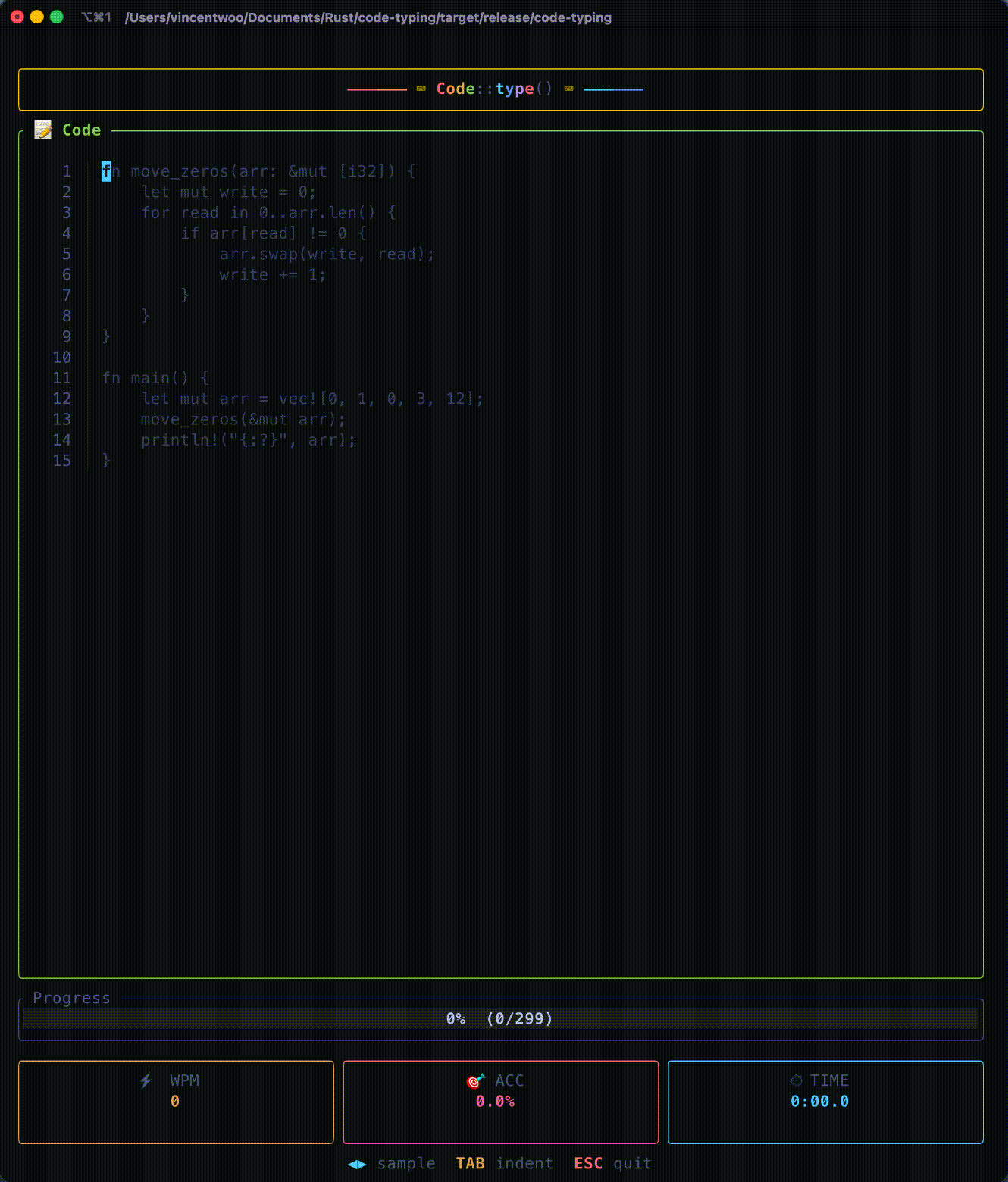This screenshot has width=1008, height=1182.
Task: Click the 'fn main() {' code line
Action: coord(155,378)
